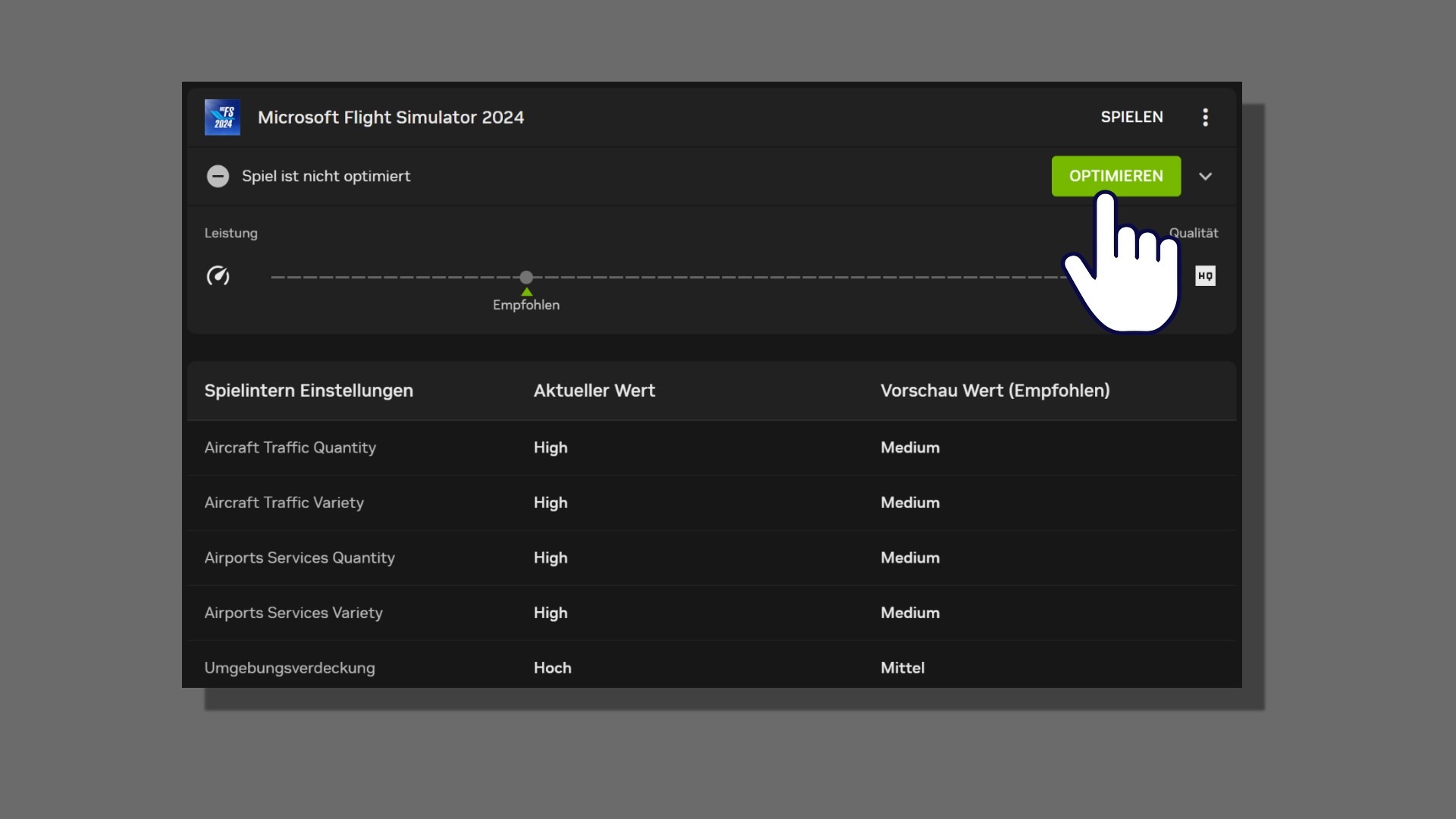Click the Spielintern Einstellungen column header
The height and width of the screenshot is (819, 1456).
tap(309, 391)
